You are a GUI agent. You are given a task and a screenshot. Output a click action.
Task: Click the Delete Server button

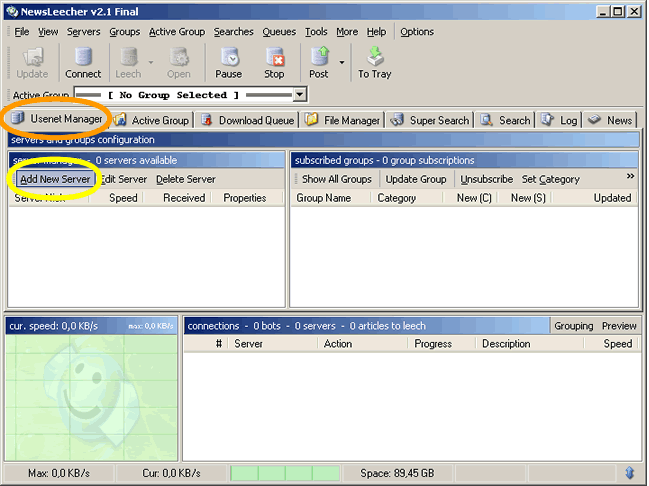pyautogui.click(x=186, y=179)
